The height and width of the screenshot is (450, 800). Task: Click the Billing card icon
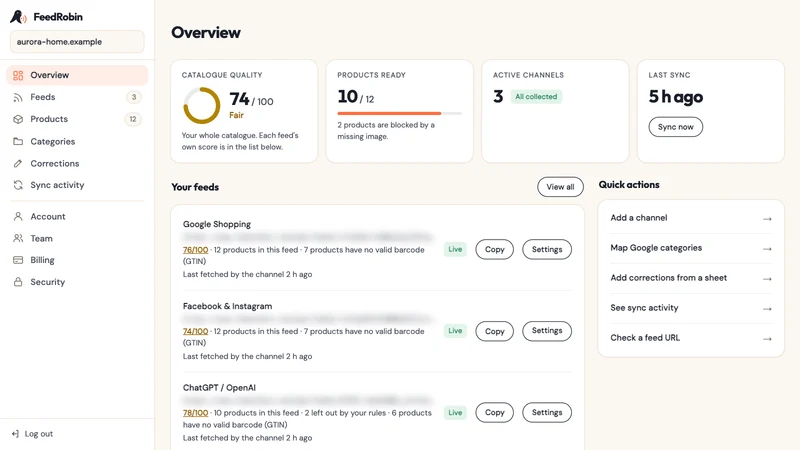click(x=18, y=260)
